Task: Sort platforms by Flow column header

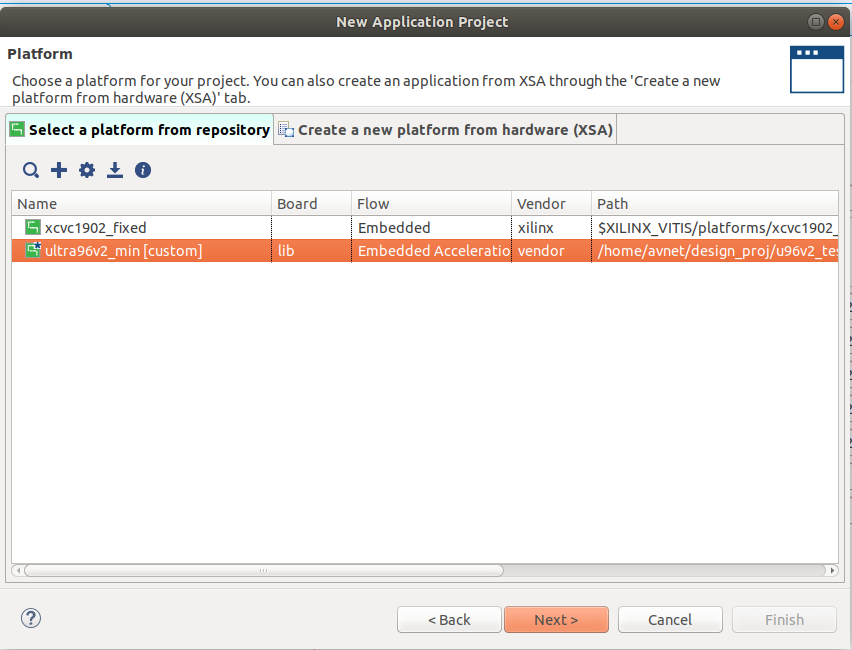Action: tap(430, 203)
